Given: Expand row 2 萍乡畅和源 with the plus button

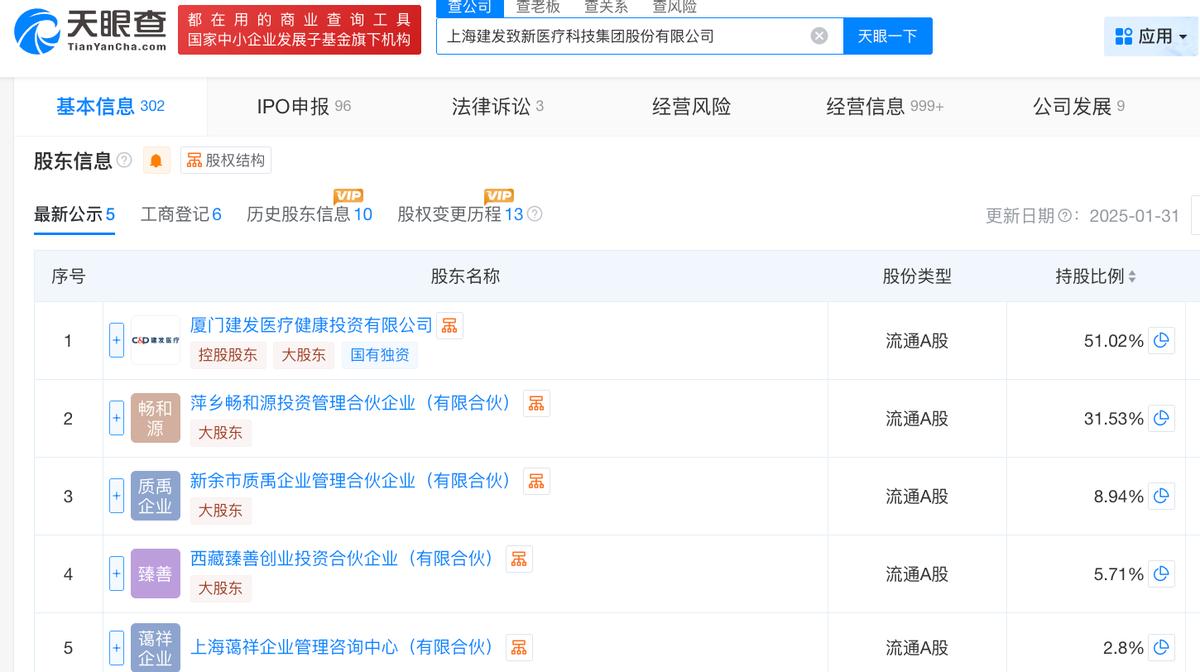Looking at the screenshot, I should [x=116, y=419].
